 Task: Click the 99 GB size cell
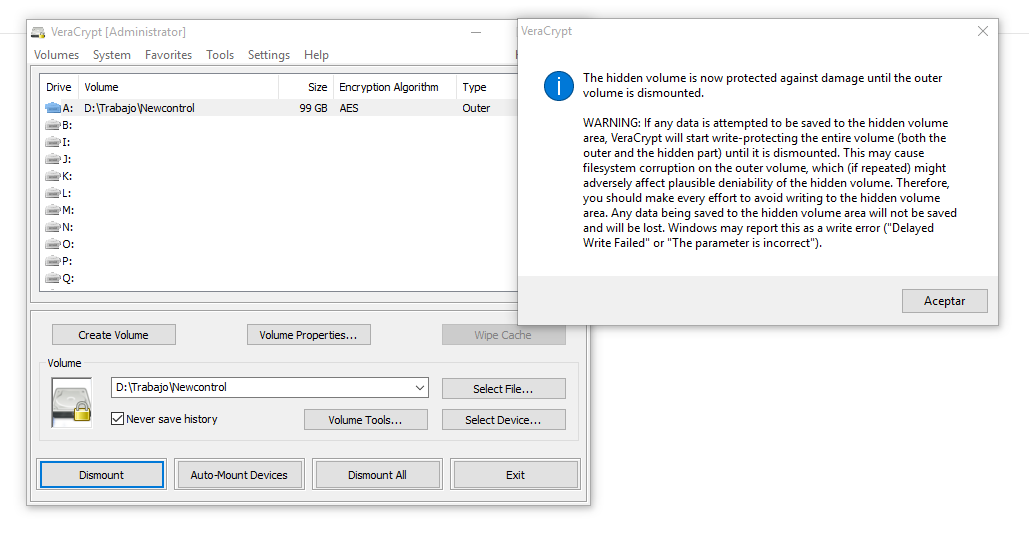tap(313, 108)
